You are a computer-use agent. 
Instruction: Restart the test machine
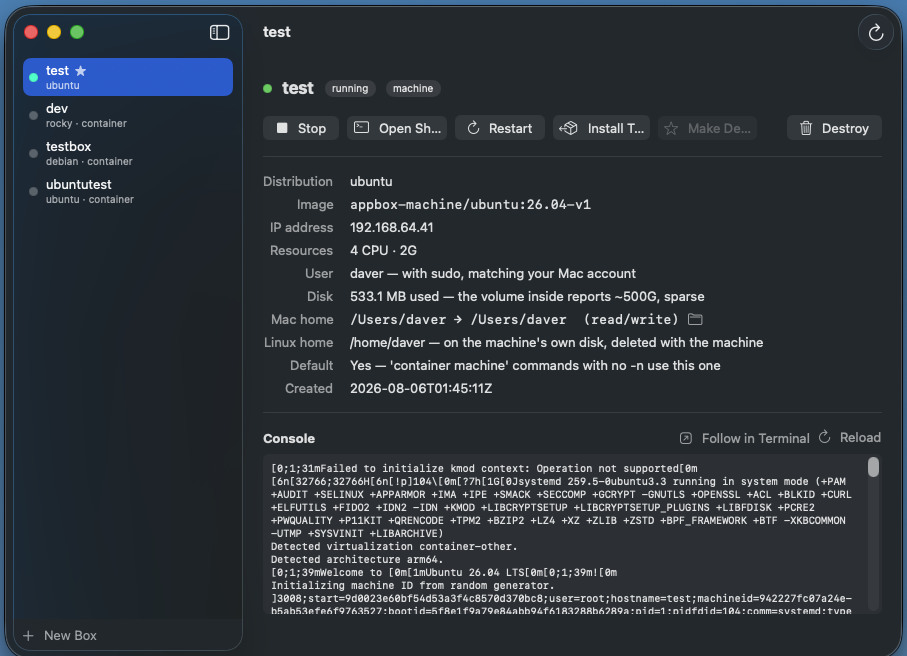(x=500, y=128)
